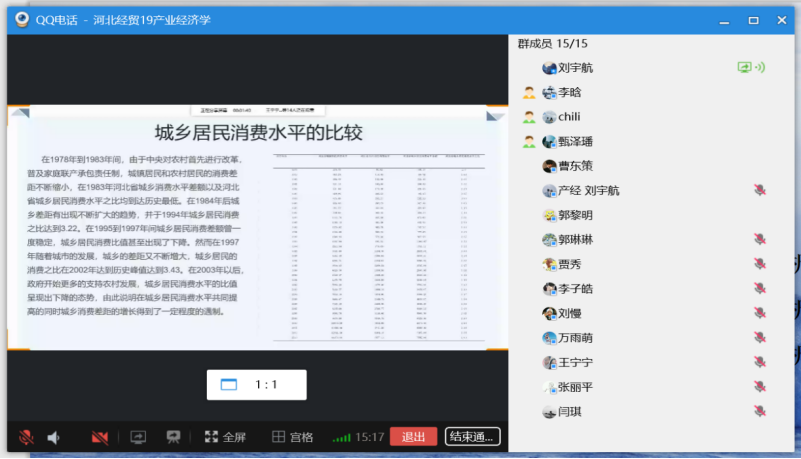Unmute the microphone in bottom toolbar
The image size is (801, 459).
tap(26, 437)
